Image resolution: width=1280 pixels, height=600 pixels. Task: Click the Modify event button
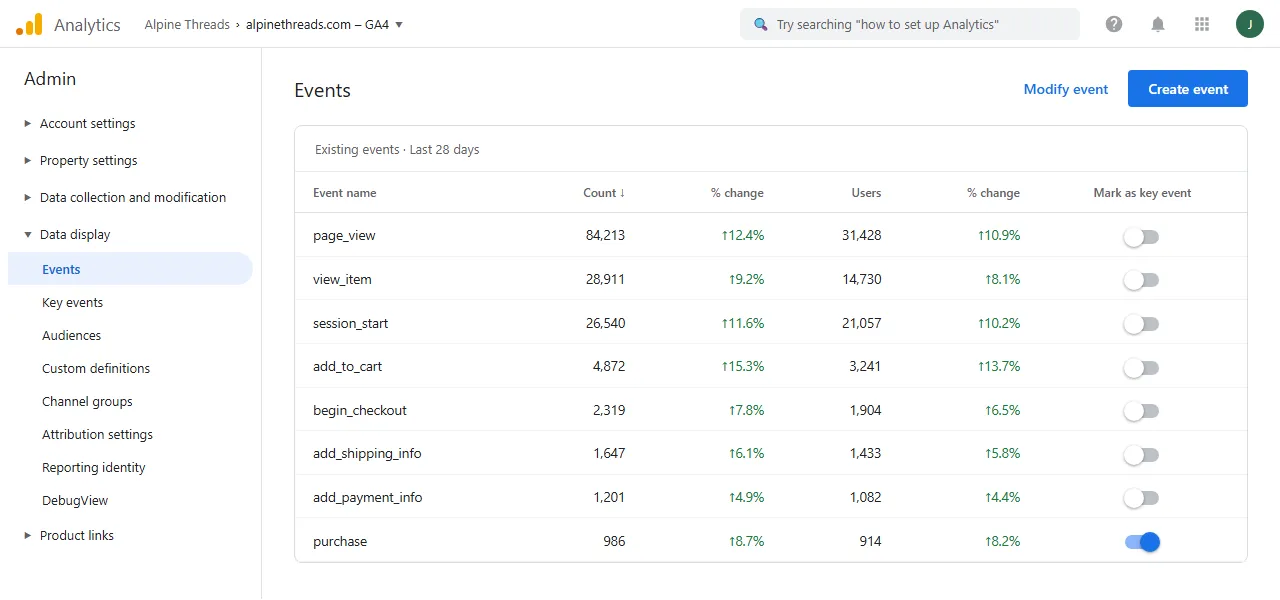pyautogui.click(x=1066, y=89)
